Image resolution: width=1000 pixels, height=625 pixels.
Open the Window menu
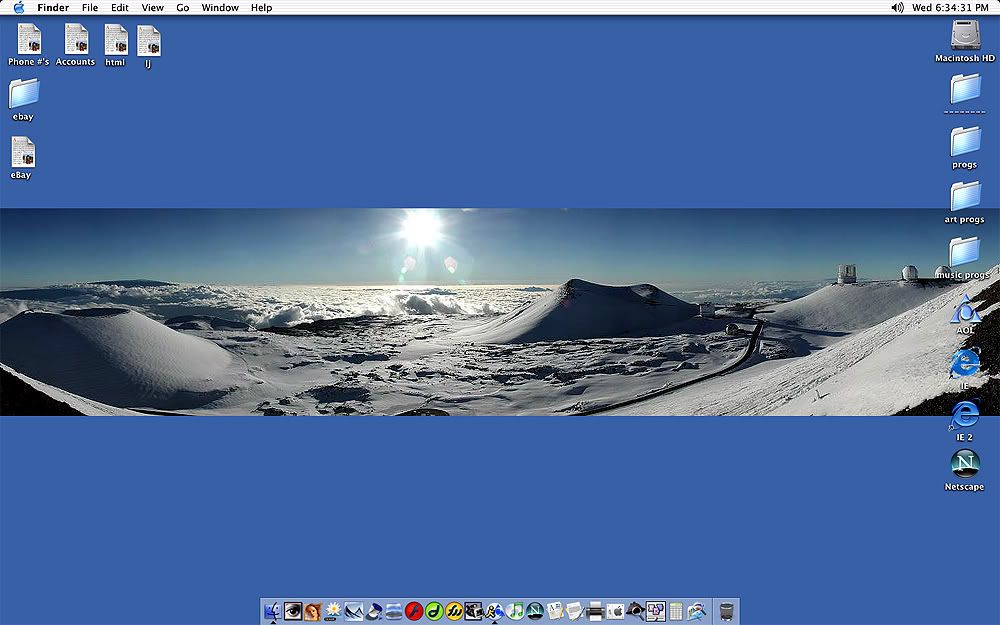tap(220, 8)
